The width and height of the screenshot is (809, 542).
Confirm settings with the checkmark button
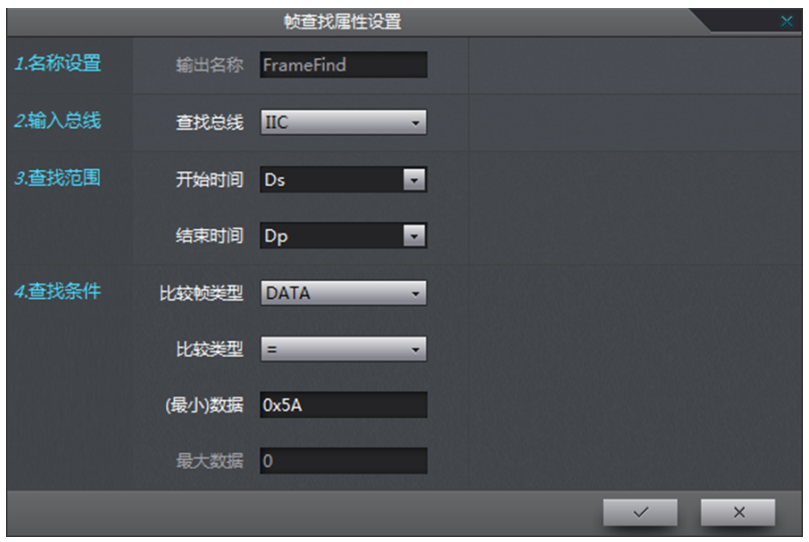(640, 512)
